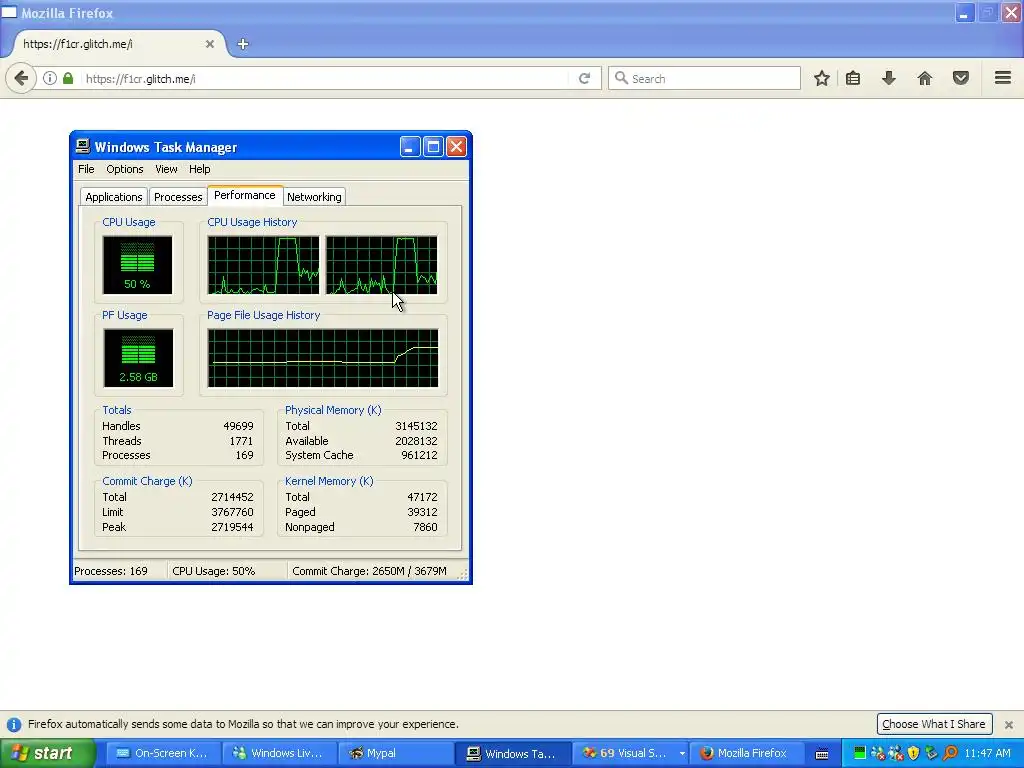1024x768 pixels.
Task: Click the Handles value 49699
Action: pyautogui.click(x=238, y=426)
